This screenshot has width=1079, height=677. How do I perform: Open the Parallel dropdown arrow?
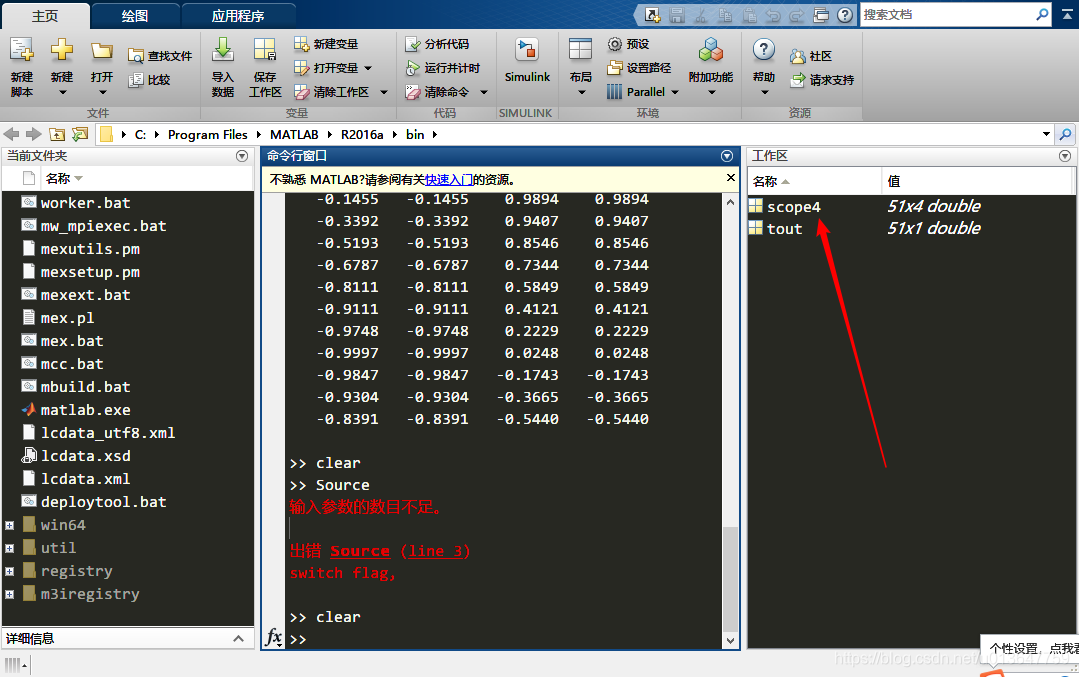[x=674, y=92]
